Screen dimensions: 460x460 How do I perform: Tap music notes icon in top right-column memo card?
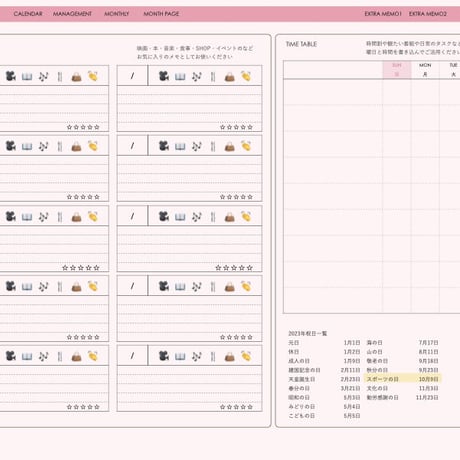pos(197,77)
